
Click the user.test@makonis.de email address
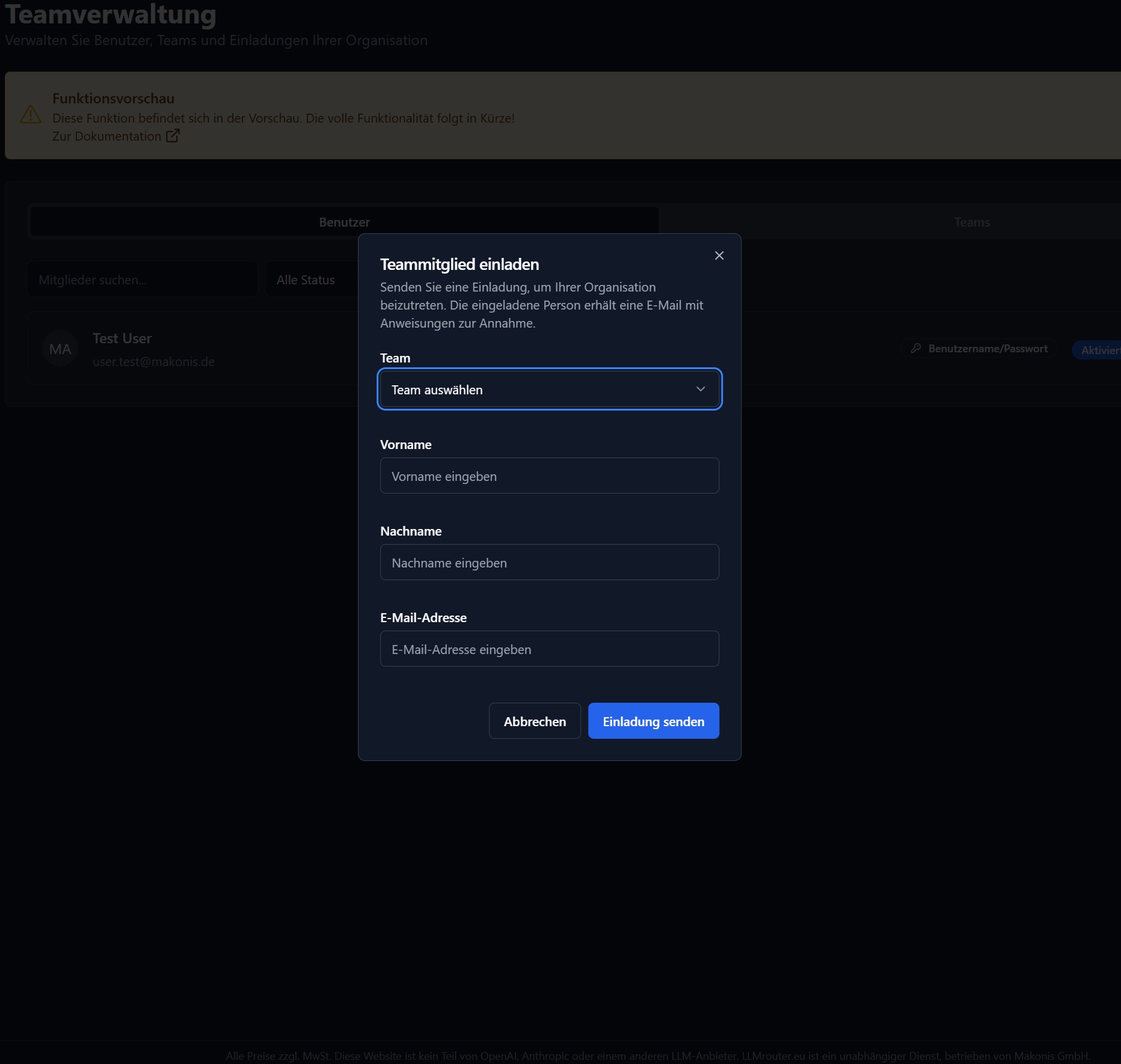[153, 362]
